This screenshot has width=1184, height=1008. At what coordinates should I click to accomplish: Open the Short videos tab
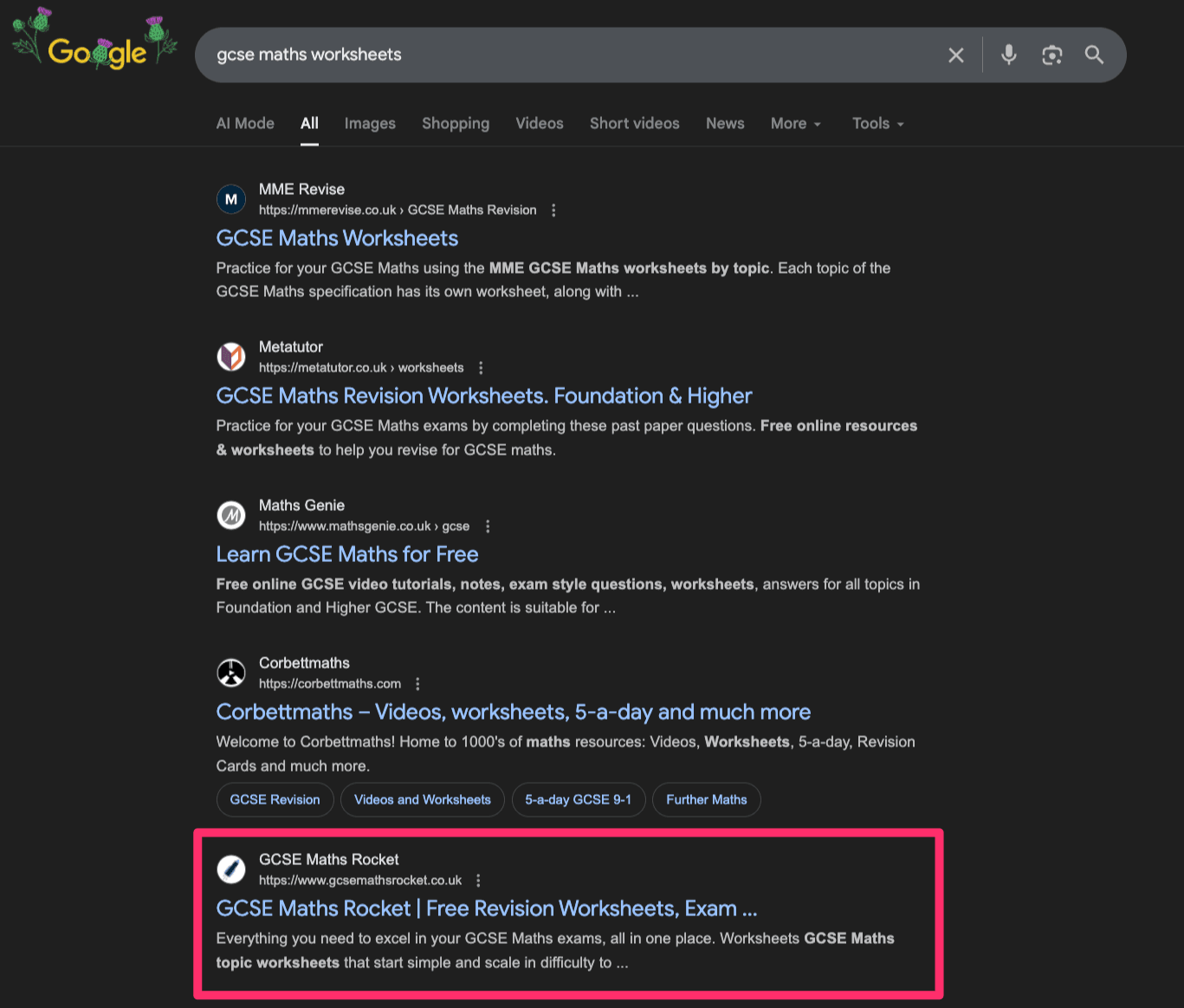pyautogui.click(x=634, y=124)
